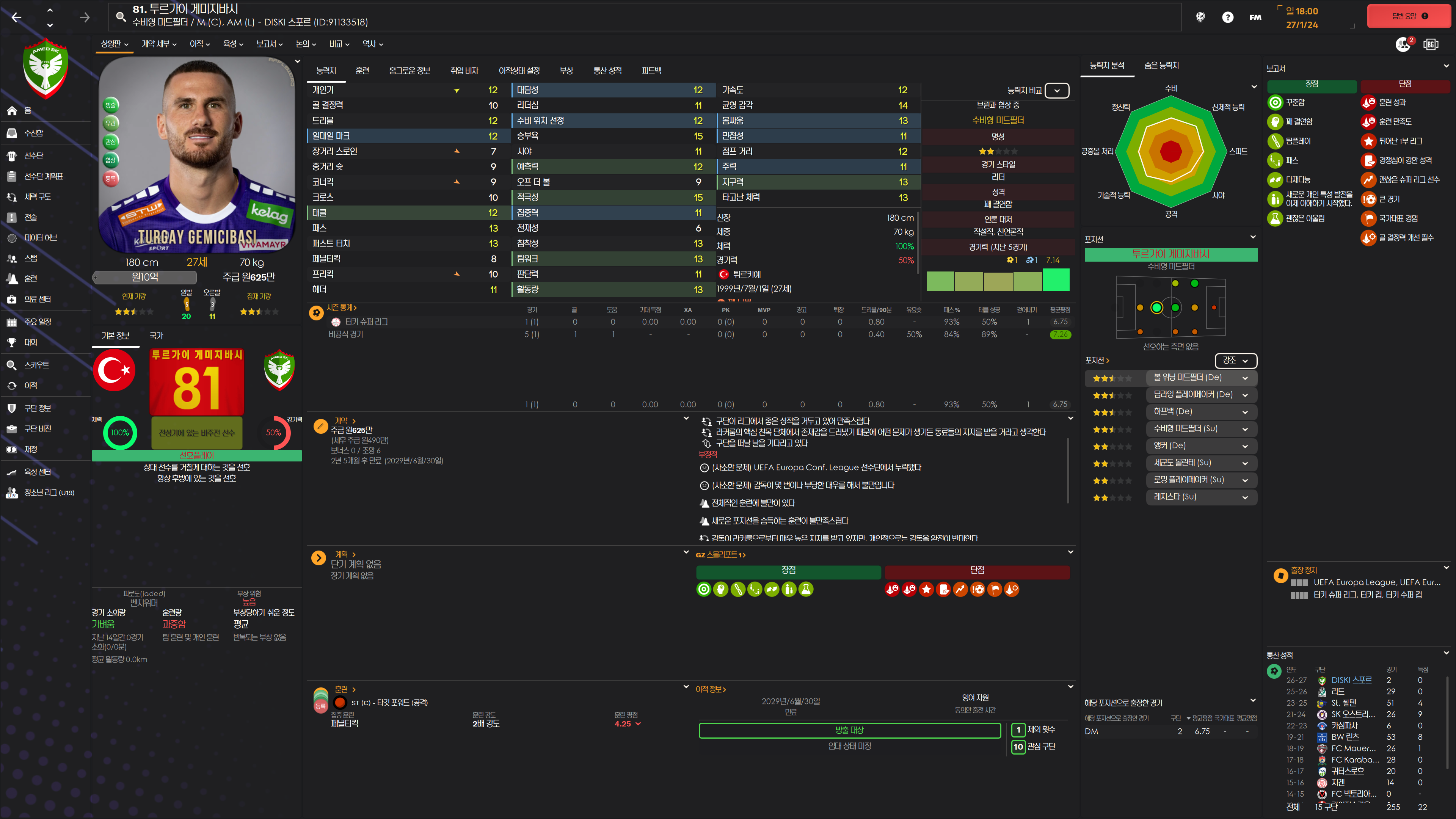Screen dimensions: 1456x819
Task: Open the 스카우트 sidebar icon
Action: pos(12,365)
